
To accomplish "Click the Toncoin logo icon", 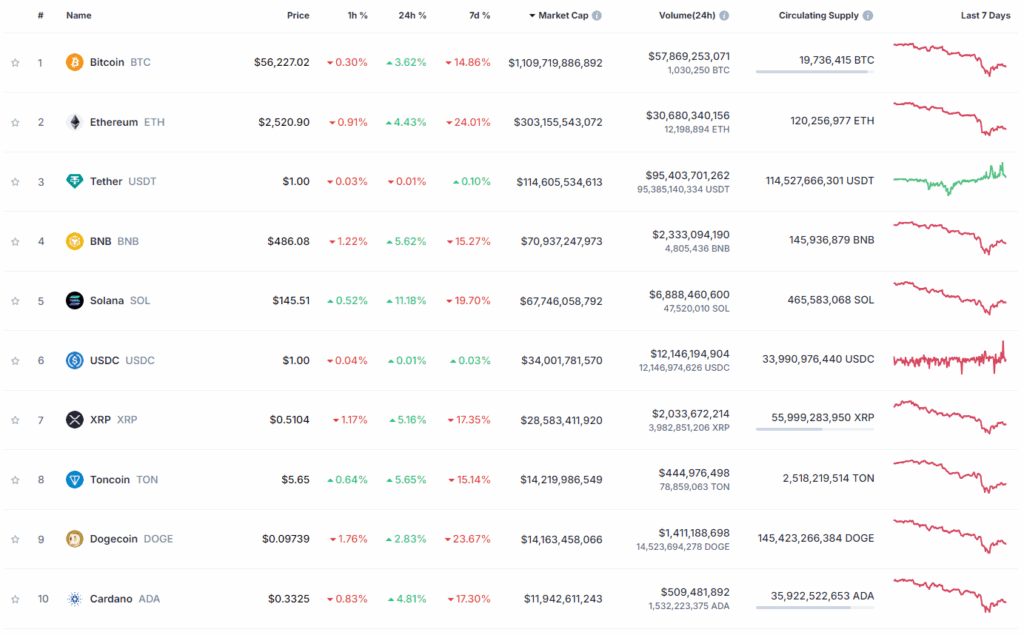I will click(x=74, y=480).
